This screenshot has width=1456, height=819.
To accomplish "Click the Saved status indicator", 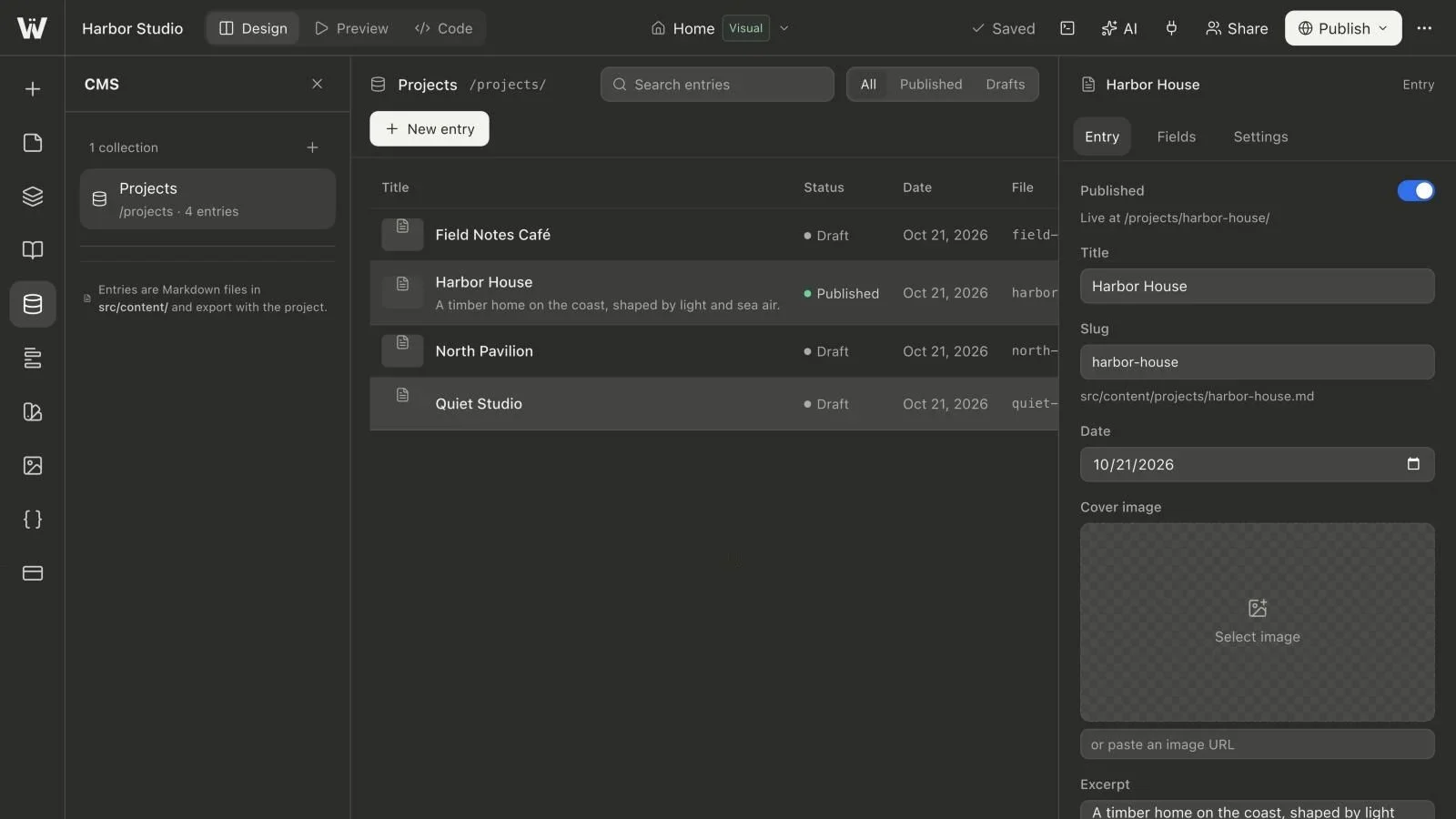I will click(x=1003, y=28).
